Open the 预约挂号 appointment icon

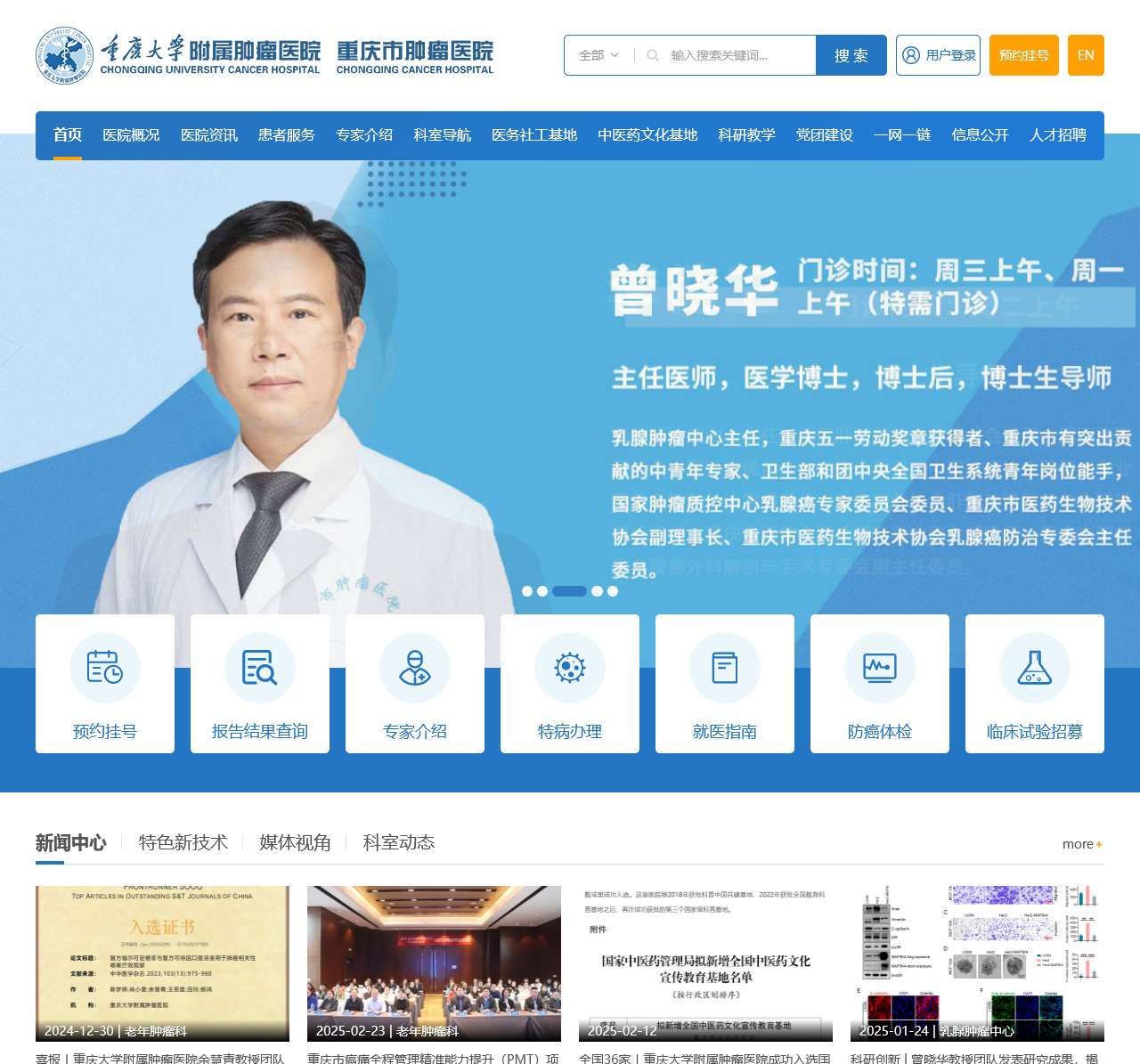click(x=104, y=683)
